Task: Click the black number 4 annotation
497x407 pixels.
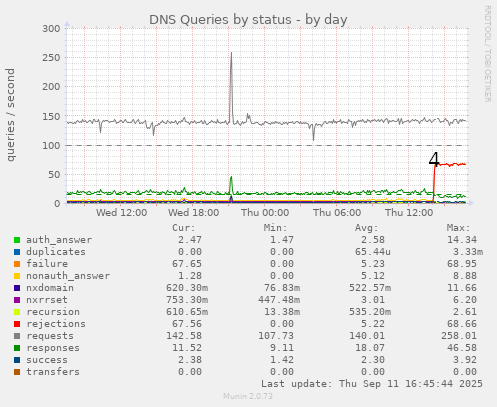Action: [x=434, y=160]
